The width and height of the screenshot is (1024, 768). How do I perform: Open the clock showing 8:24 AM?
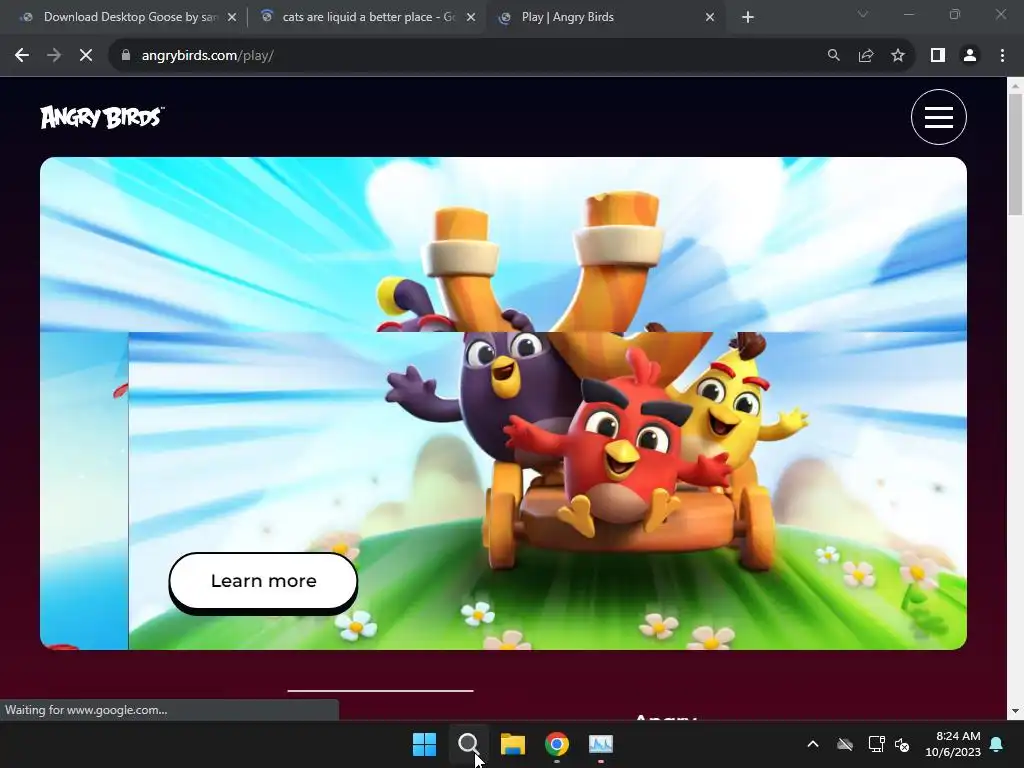tap(953, 744)
